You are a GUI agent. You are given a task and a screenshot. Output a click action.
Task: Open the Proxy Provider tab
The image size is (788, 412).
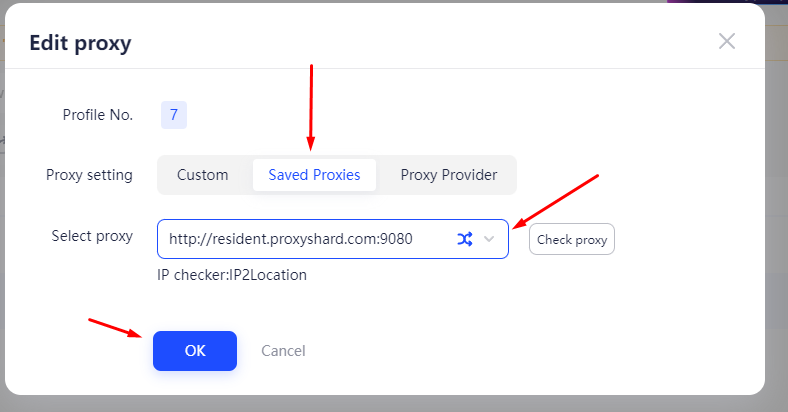(x=449, y=175)
